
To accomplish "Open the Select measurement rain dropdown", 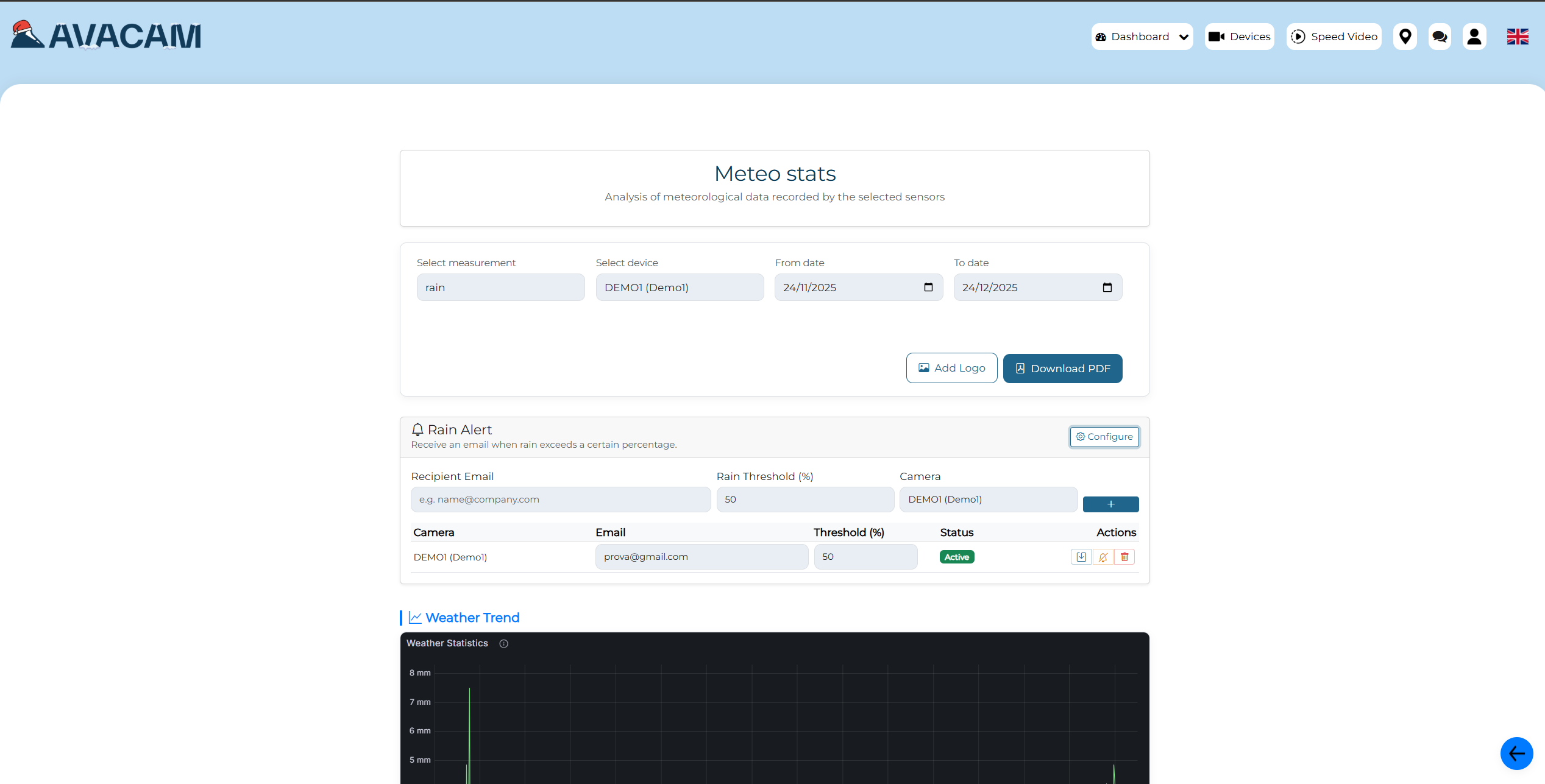I will click(x=500, y=288).
